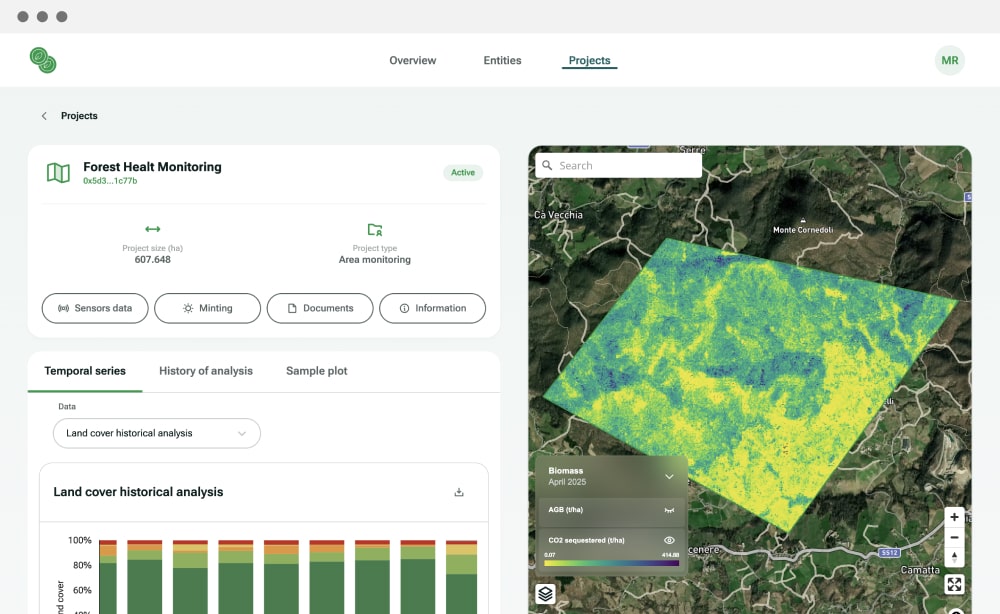This screenshot has height=614, width=1000.
Task: Open Sensors data
Action: pyautogui.click(x=95, y=308)
